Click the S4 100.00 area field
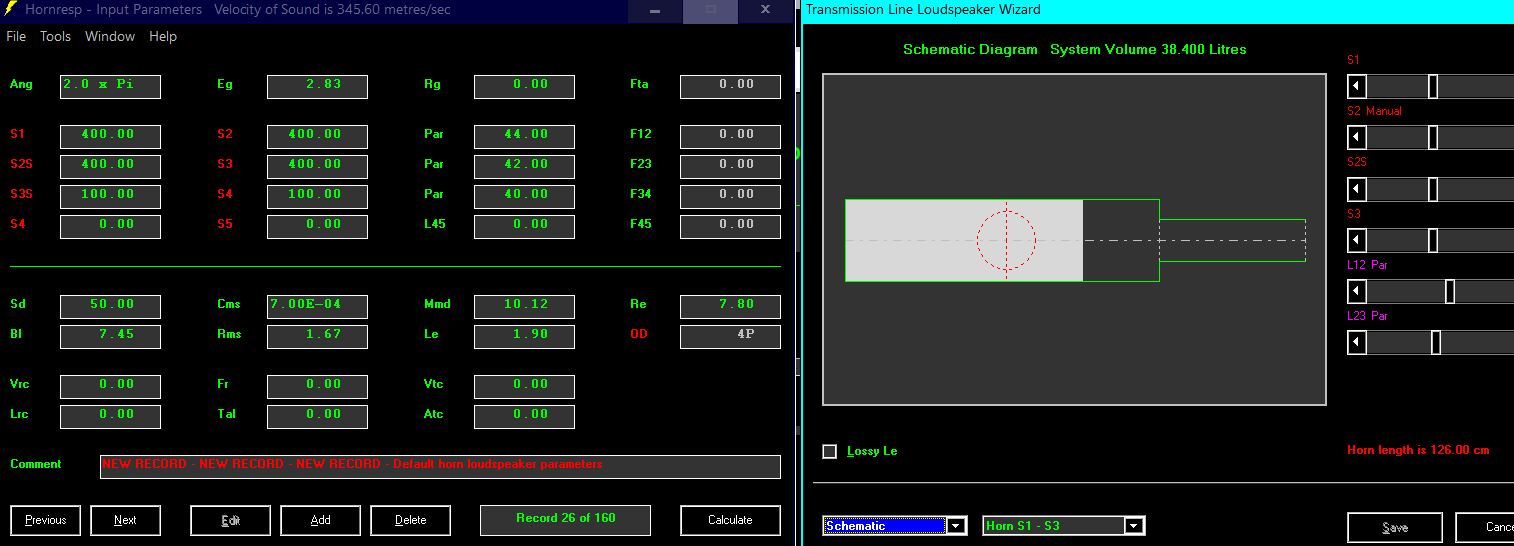 pos(317,196)
